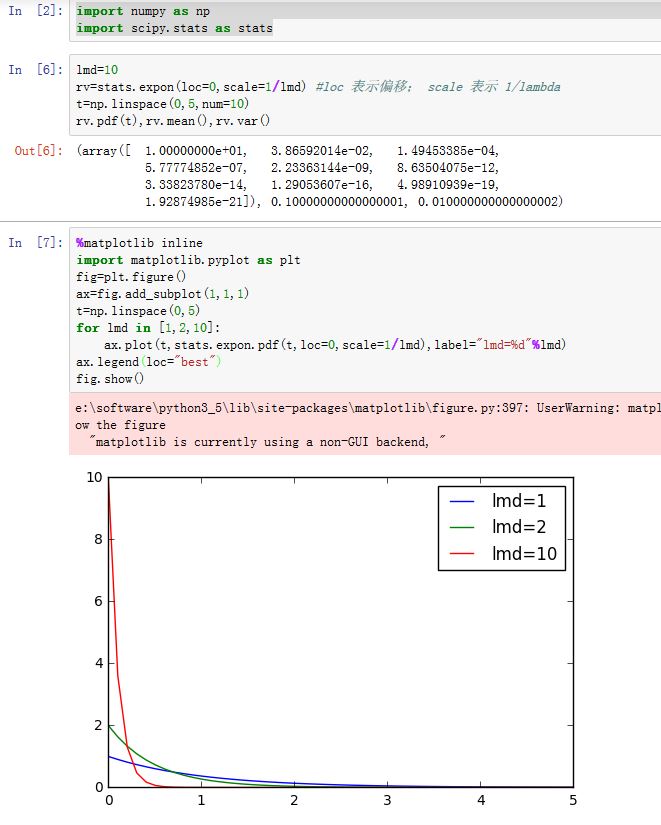Click the 'for lmd in [1,2,10]:' line
The image size is (661, 825).
(x=152, y=327)
